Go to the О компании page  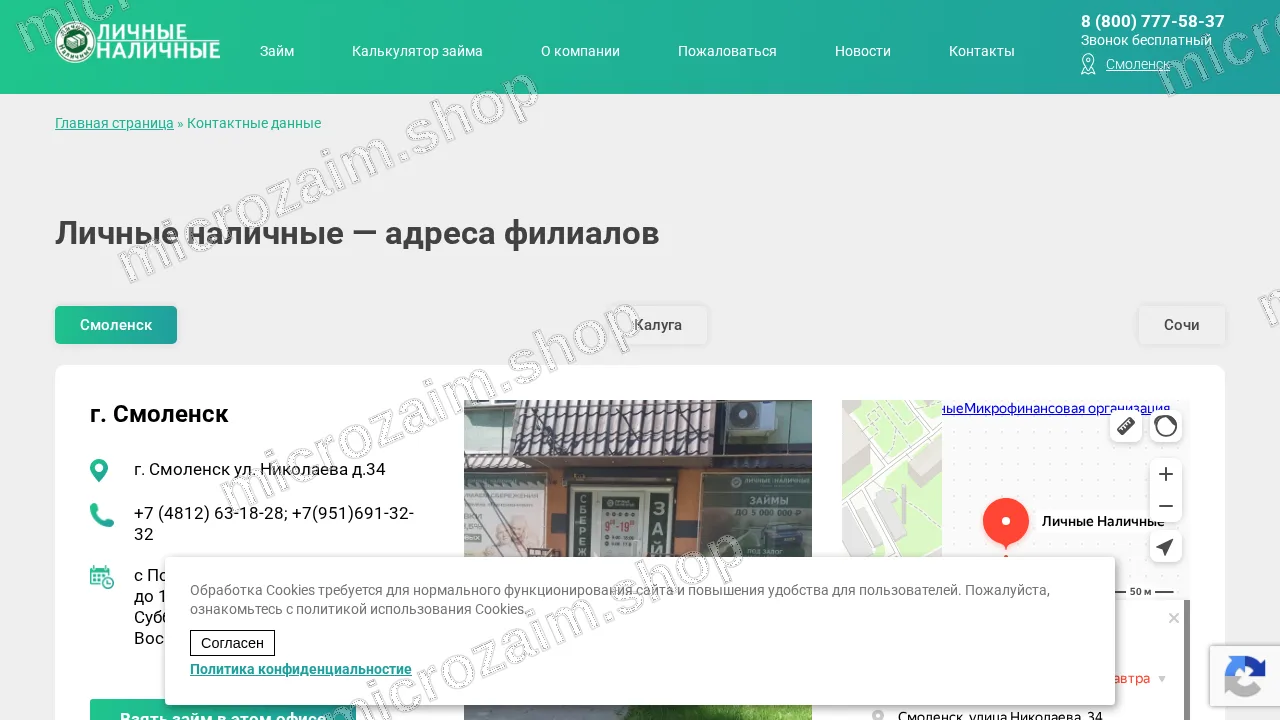coord(580,51)
